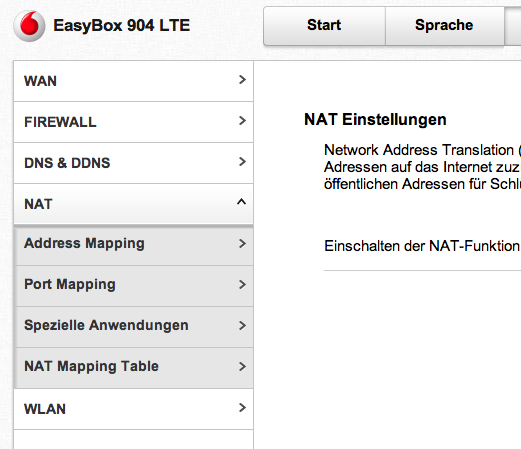Image resolution: width=521 pixels, height=449 pixels.
Task: Click the NAT menu heading
Action: click(x=133, y=204)
